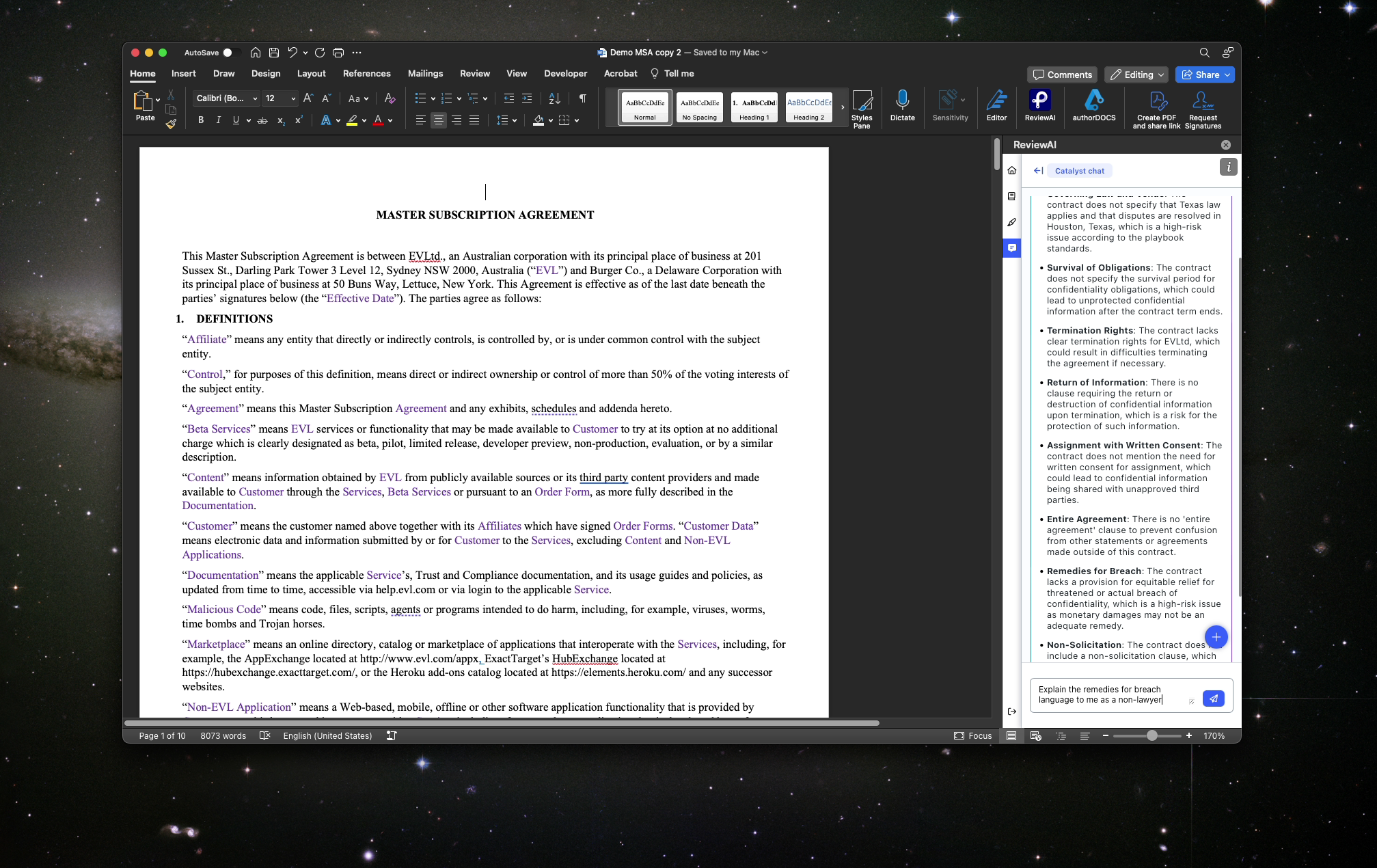1377x868 pixels.
Task: Toggle Subscript formatting
Action: 280,120
